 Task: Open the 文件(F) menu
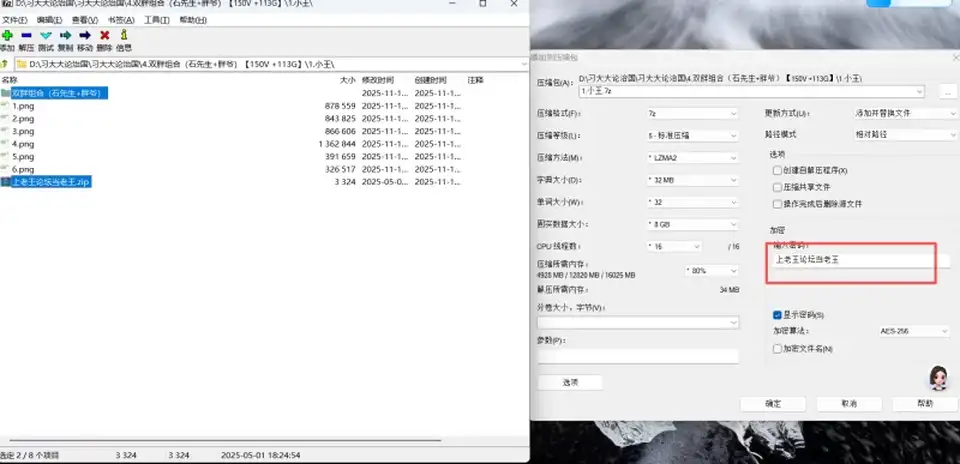point(15,20)
